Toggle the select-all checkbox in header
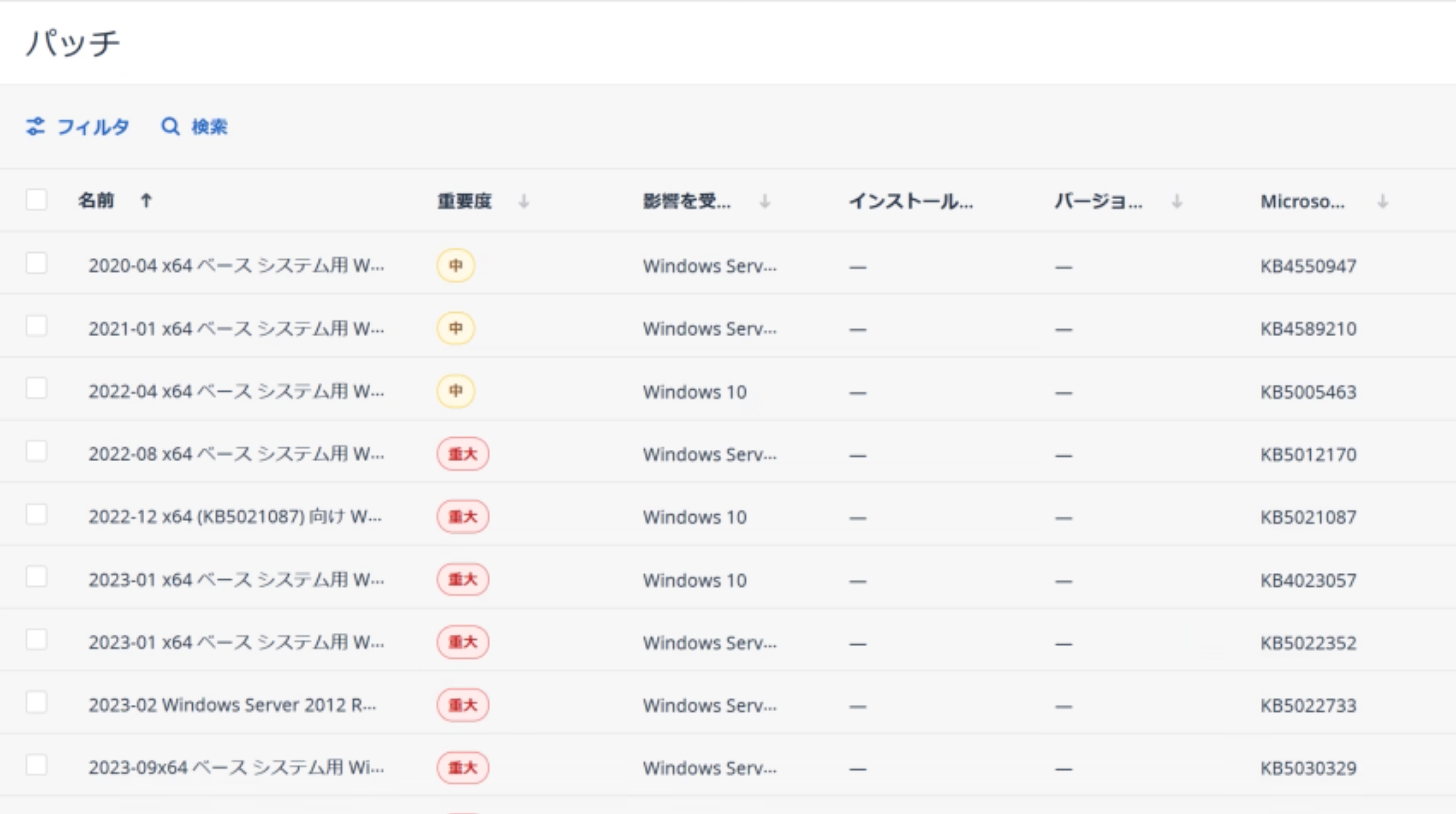1456x814 pixels. coord(36,200)
